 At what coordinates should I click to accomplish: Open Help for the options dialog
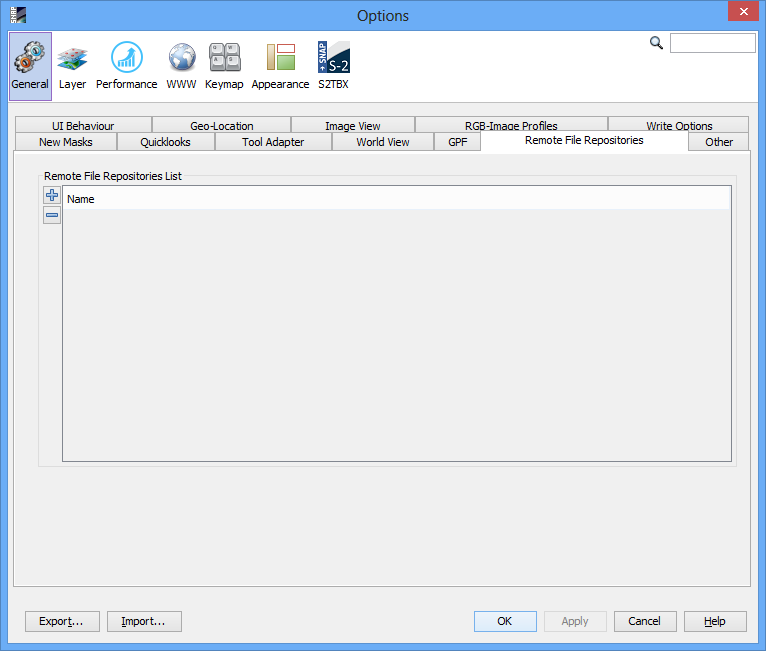pos(715,621)
